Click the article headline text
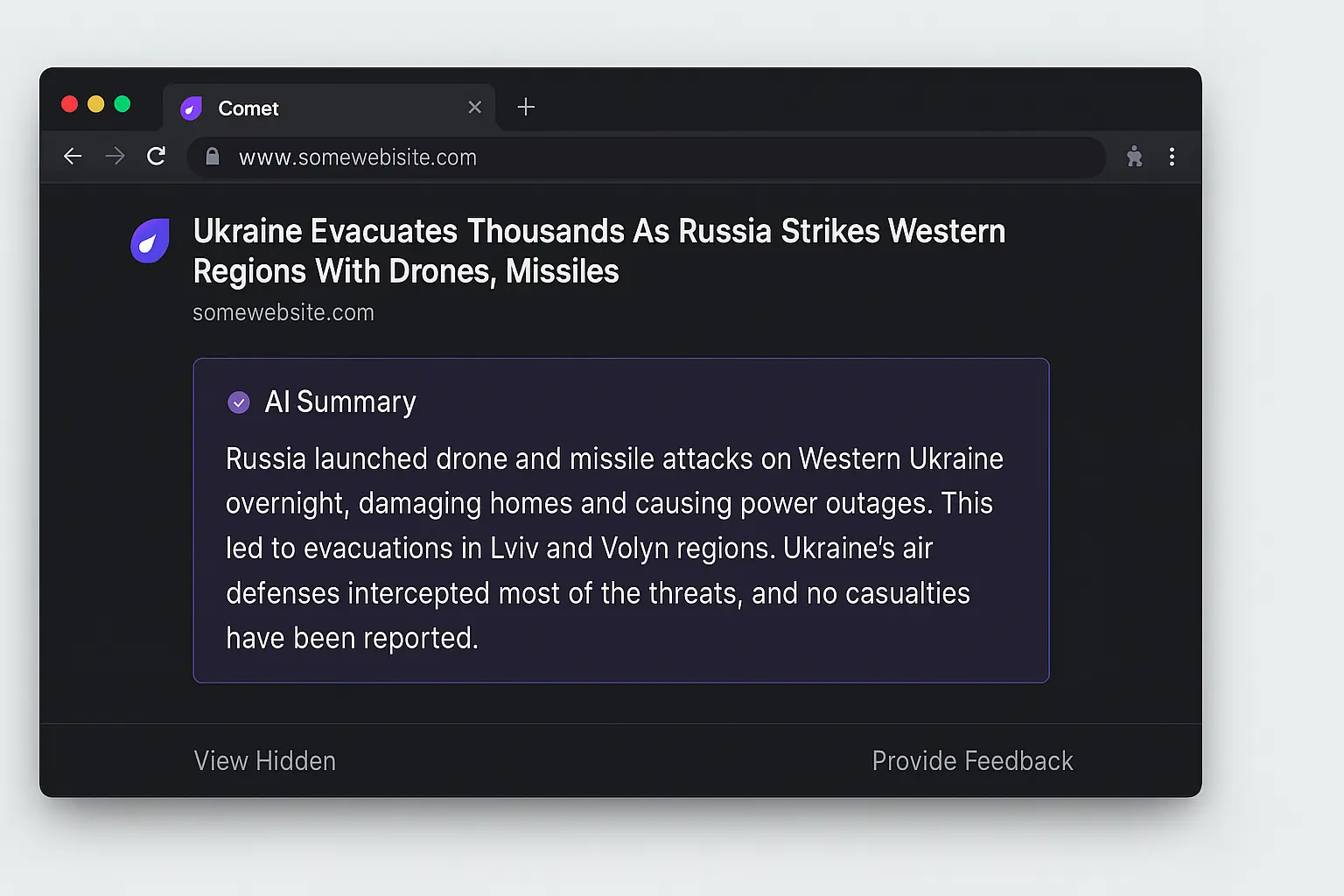The image size is (1344, 896). pyautogui.click(x=598, y=251)
